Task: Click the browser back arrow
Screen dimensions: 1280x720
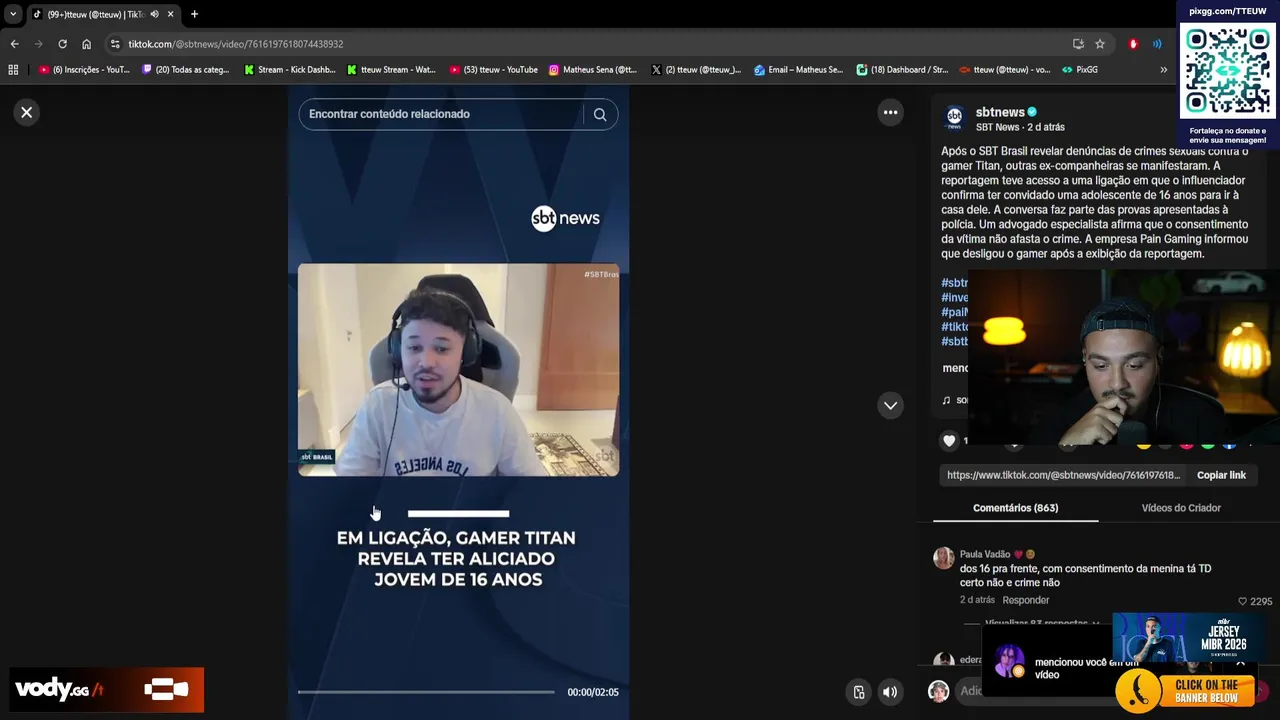Action: [x=14, y=44]
